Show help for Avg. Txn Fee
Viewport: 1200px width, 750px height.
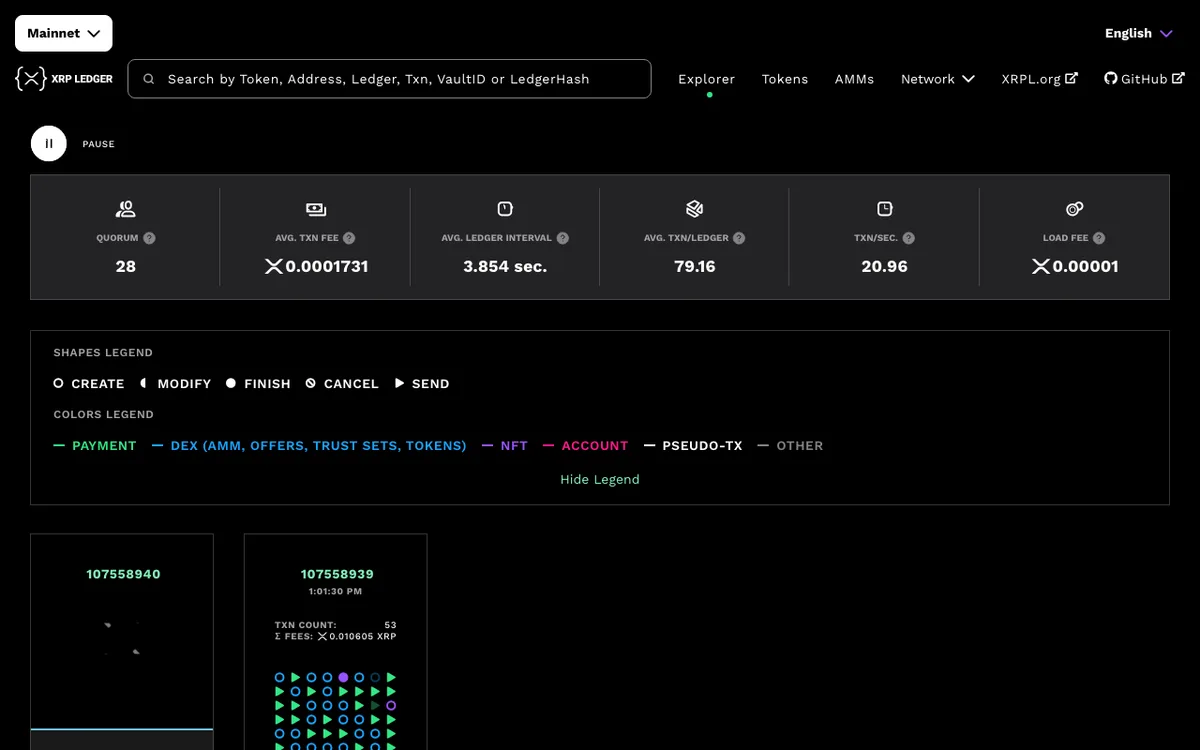tap(349, 238)
